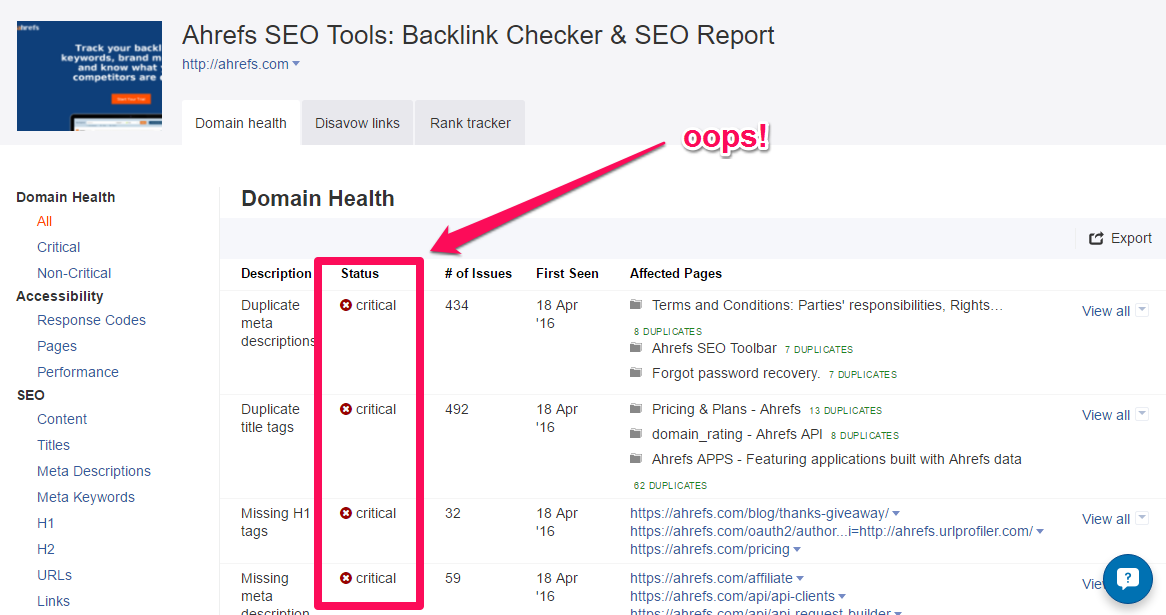This screenshot has height=615, width=1166.
Task: Click the Export share icon
Action: coord(1096,239)
